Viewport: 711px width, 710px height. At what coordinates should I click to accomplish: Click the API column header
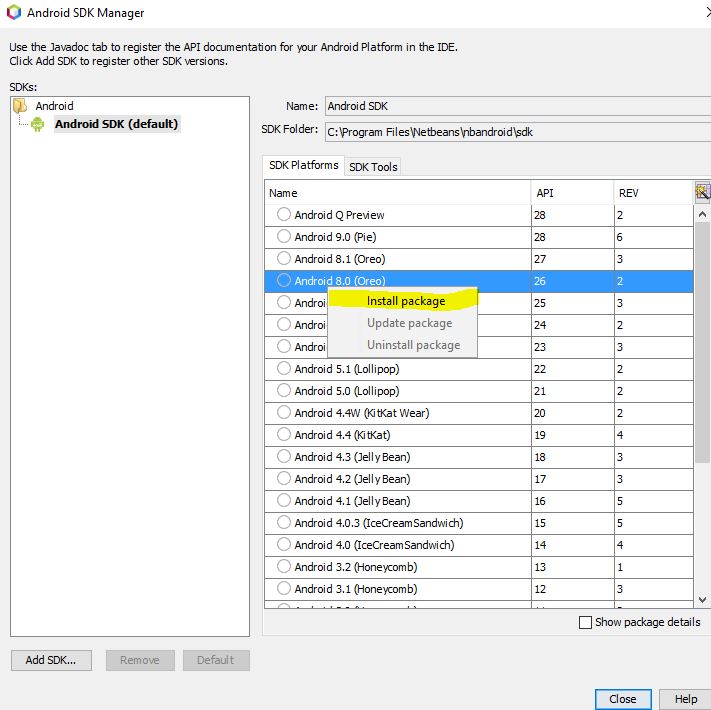click(572, 193)
